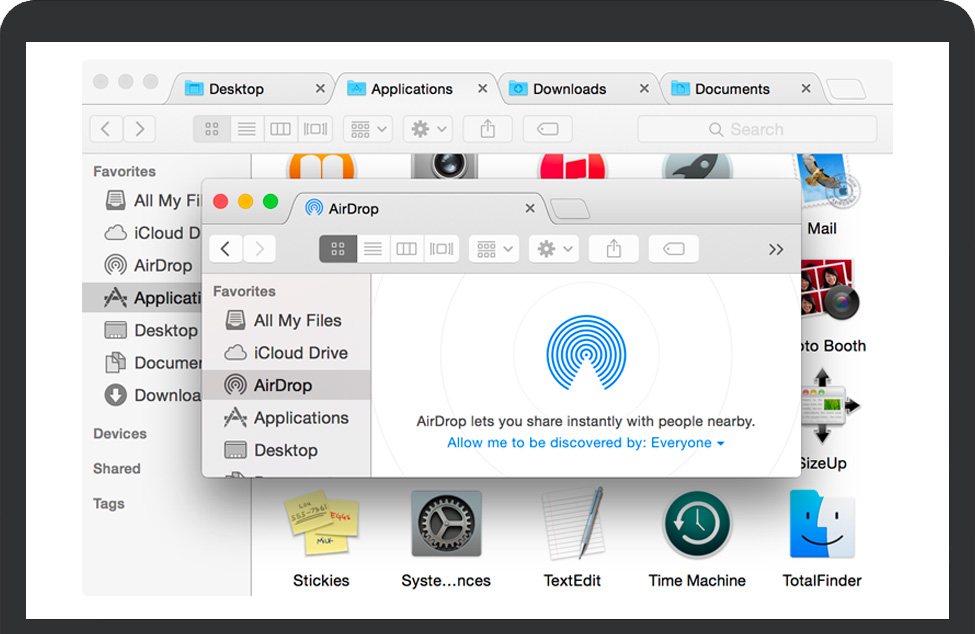
Task: Open the Stickies application
Action: point(320,525)
